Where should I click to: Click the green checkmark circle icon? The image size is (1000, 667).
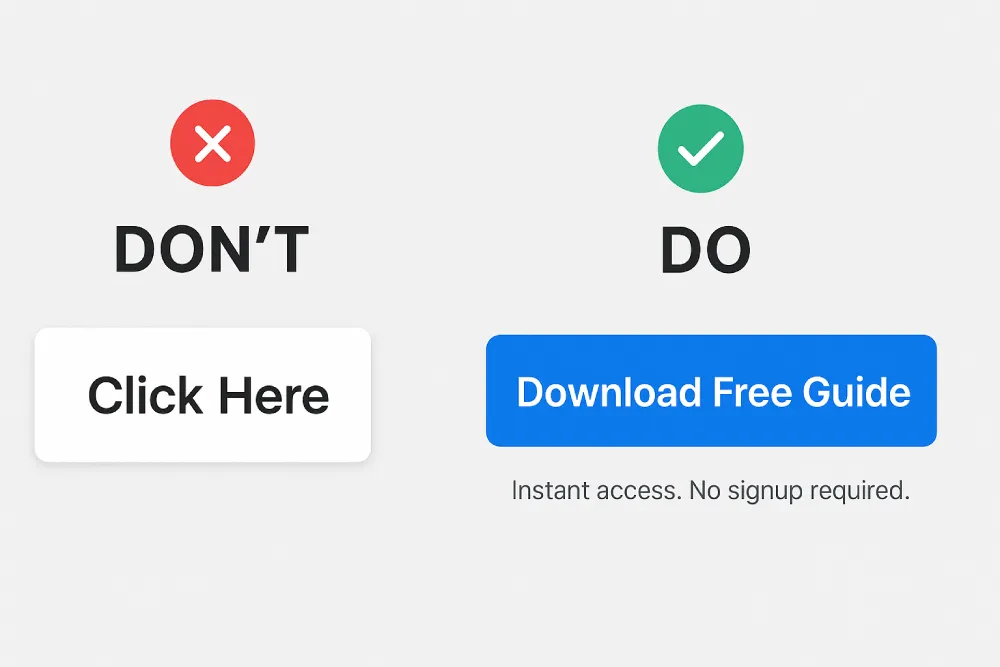pyautogui.click(x=700, y=149)
